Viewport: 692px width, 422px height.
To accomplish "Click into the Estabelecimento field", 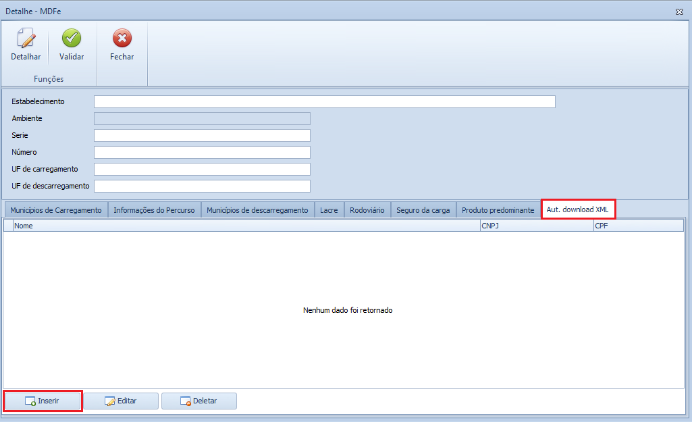I will pos(324,101).
